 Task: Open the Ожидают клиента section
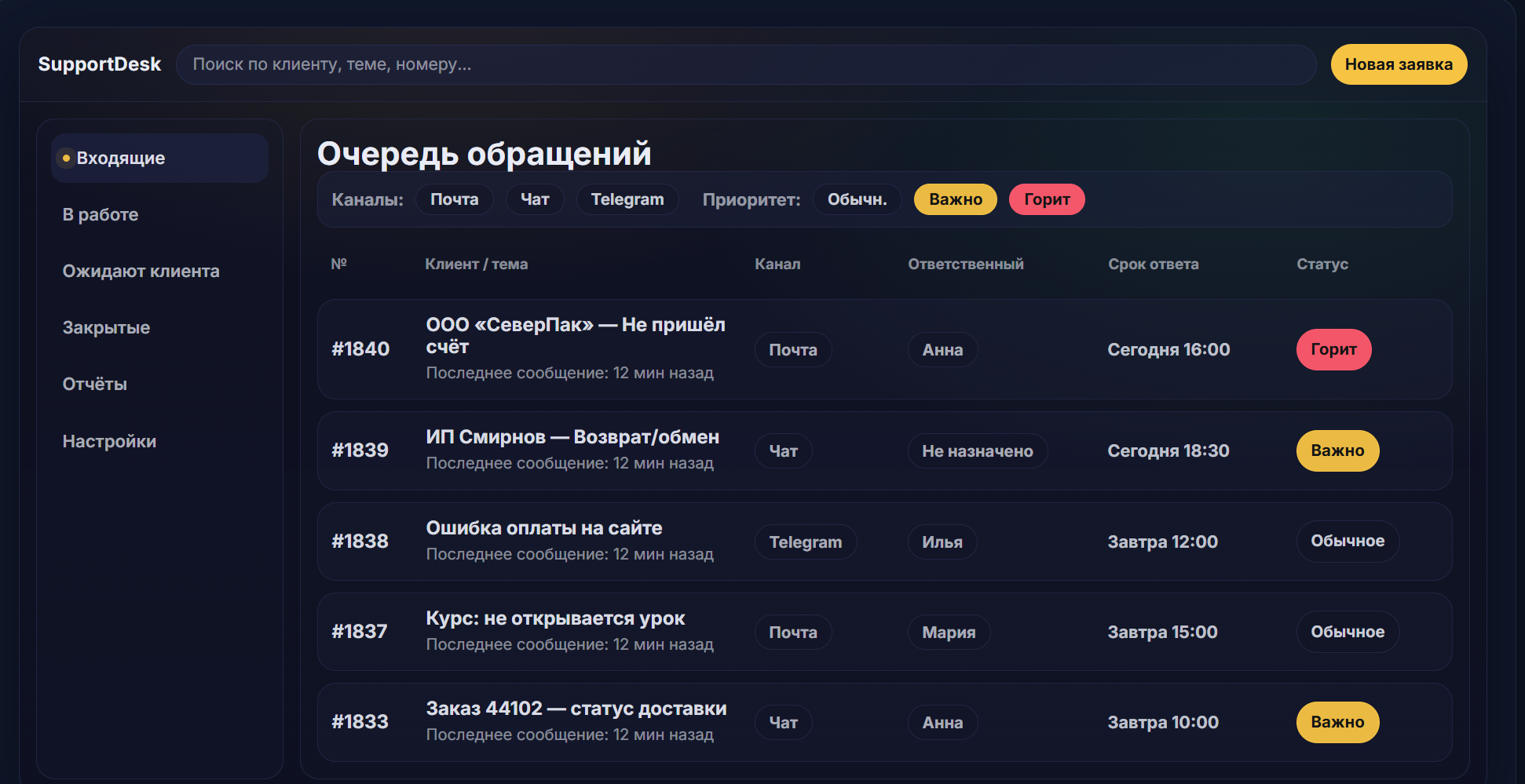(141, 270)
